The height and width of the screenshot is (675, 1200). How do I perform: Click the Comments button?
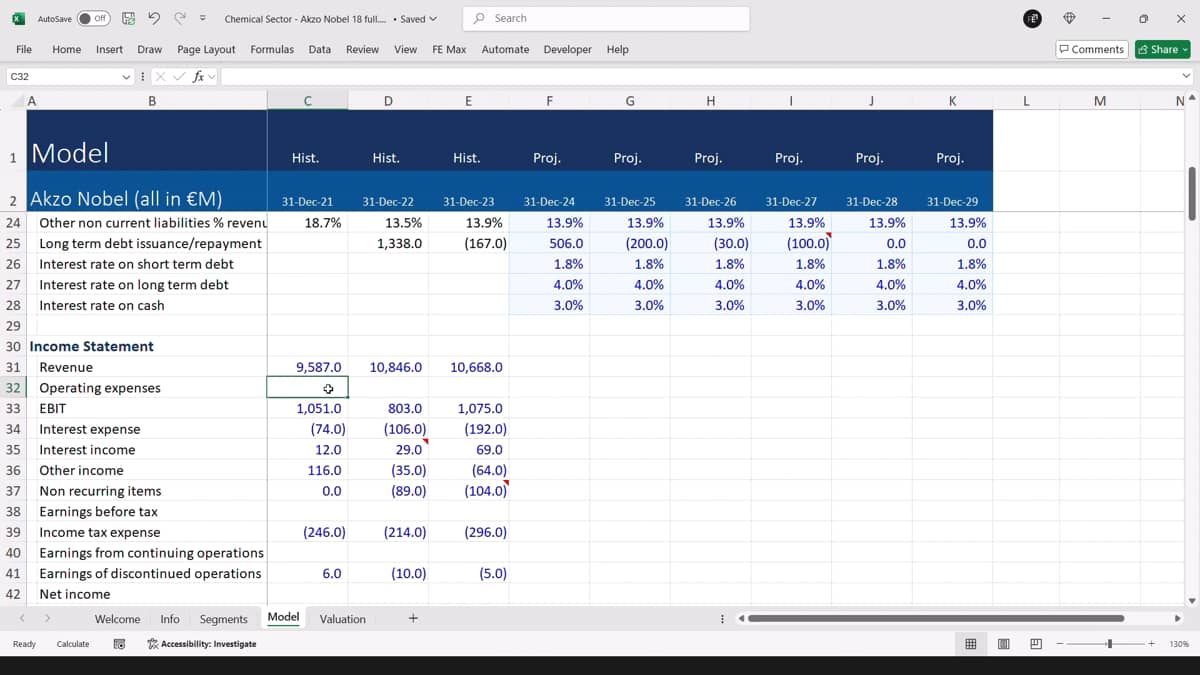tap(1092, 49)
